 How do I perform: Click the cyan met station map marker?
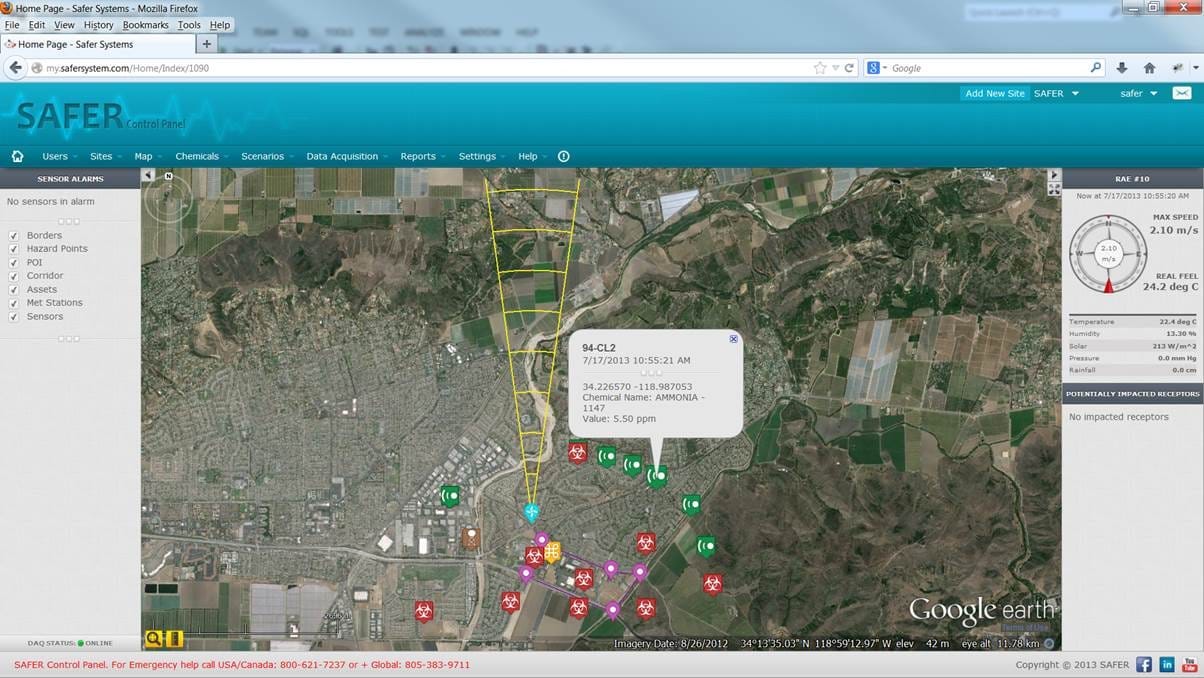531,512
